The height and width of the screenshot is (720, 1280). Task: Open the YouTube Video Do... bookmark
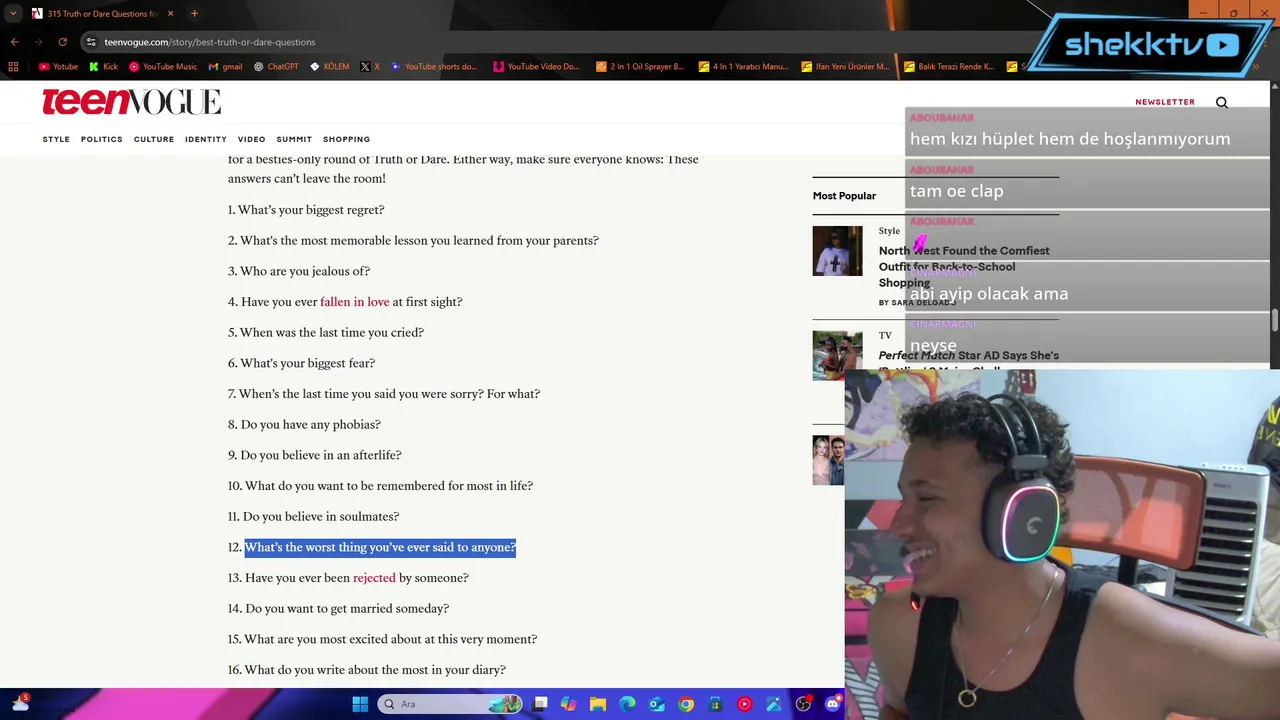[536, 67]
